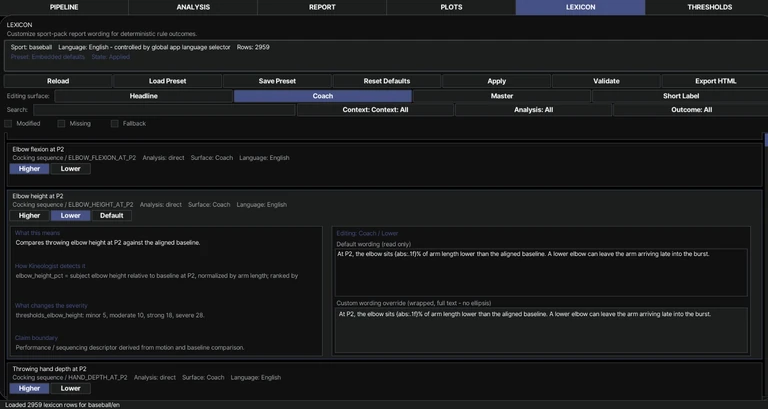Select Higher for Elbow flexion at P2
This screenshot has width=768, height=409.
coord(29,169)
